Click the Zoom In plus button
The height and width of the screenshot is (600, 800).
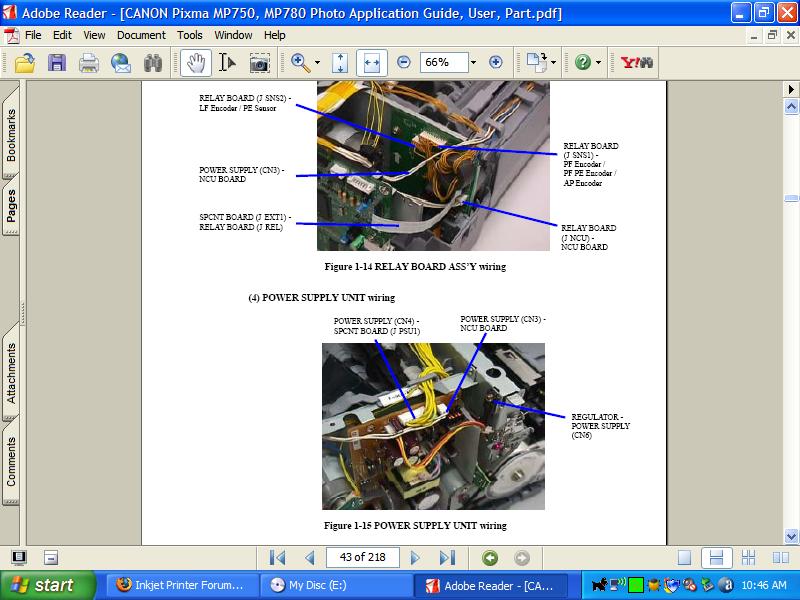[x=495, y=62]
